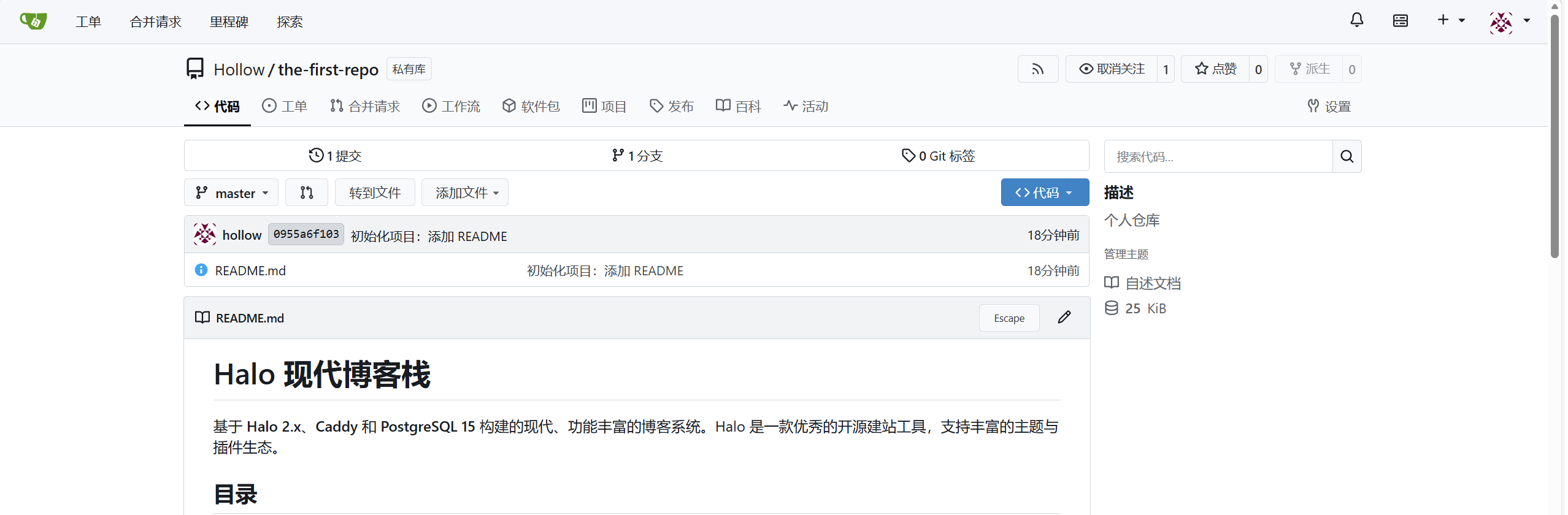Screen dimensions: 1568x515
Task: Expand the blue 代码 clone dropdown
Action: click(1045, 193)
